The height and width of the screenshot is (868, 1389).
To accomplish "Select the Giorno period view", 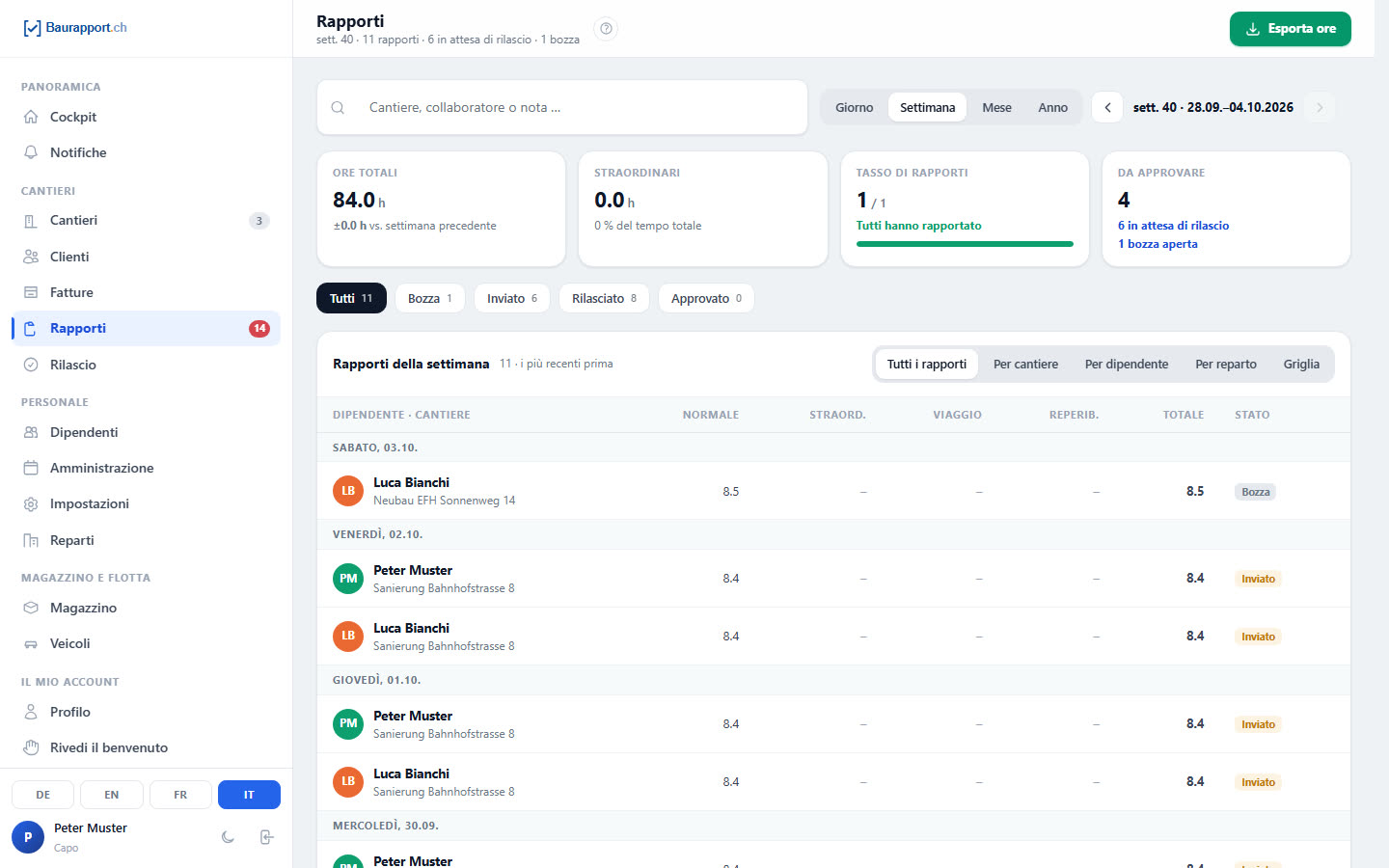I will pyautogui.click(x=854, y=107).
